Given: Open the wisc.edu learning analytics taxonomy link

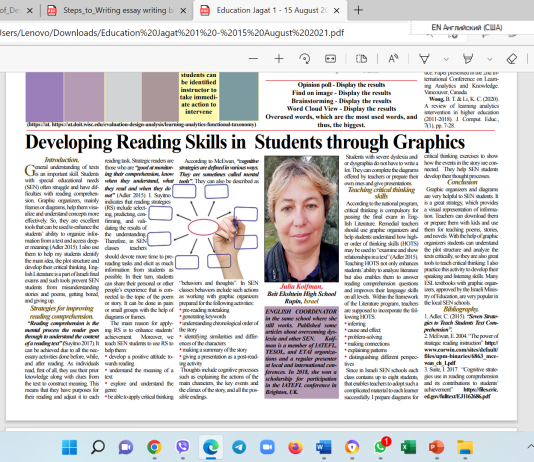Looking at the screenshot, I should 141,125.
